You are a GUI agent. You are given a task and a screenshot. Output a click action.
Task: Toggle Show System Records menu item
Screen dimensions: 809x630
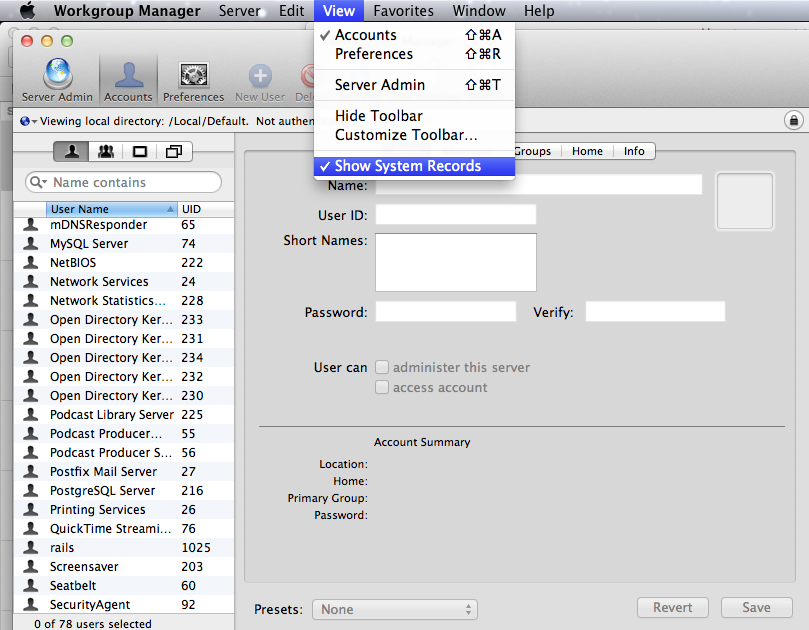point(414,166)
